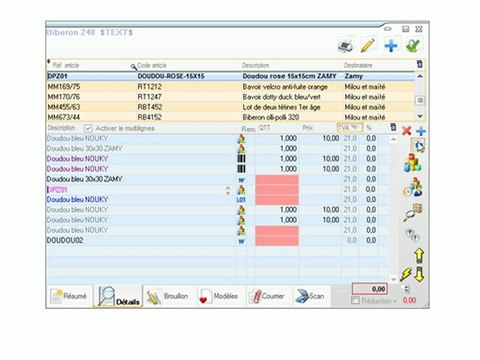
Task: Click the yellow pencil edit icon
Action: 368,45
